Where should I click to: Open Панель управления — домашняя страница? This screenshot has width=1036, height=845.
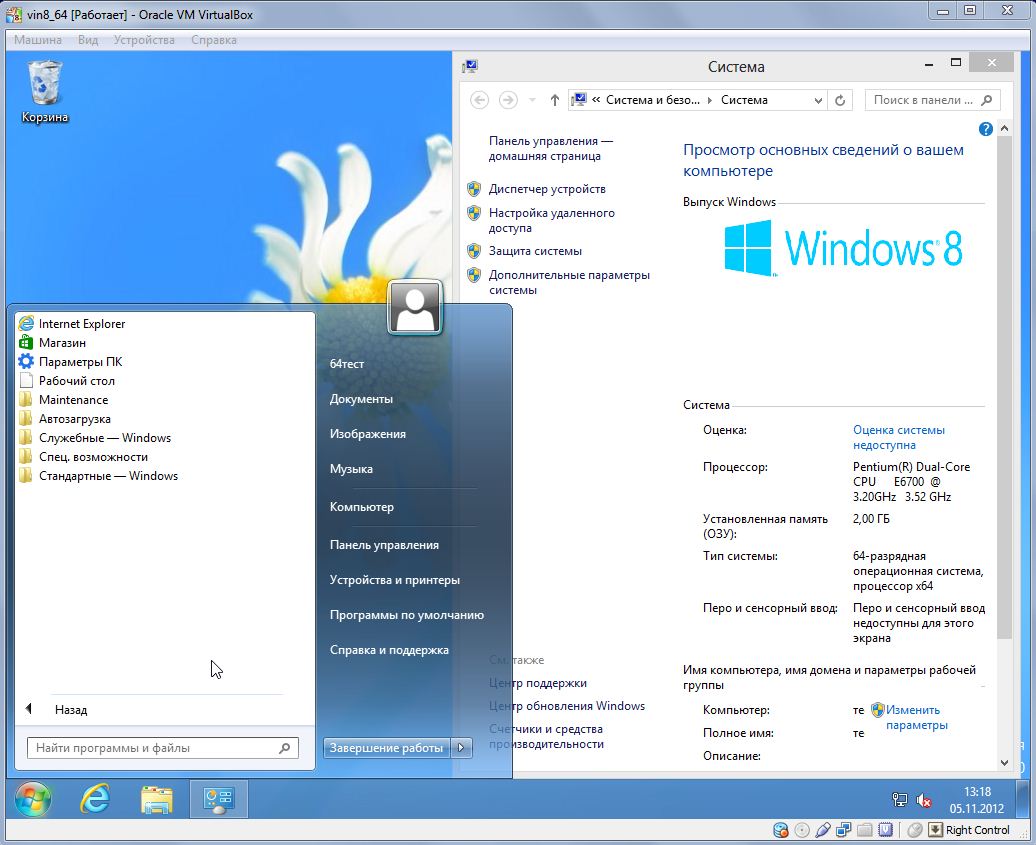[550, 149]
